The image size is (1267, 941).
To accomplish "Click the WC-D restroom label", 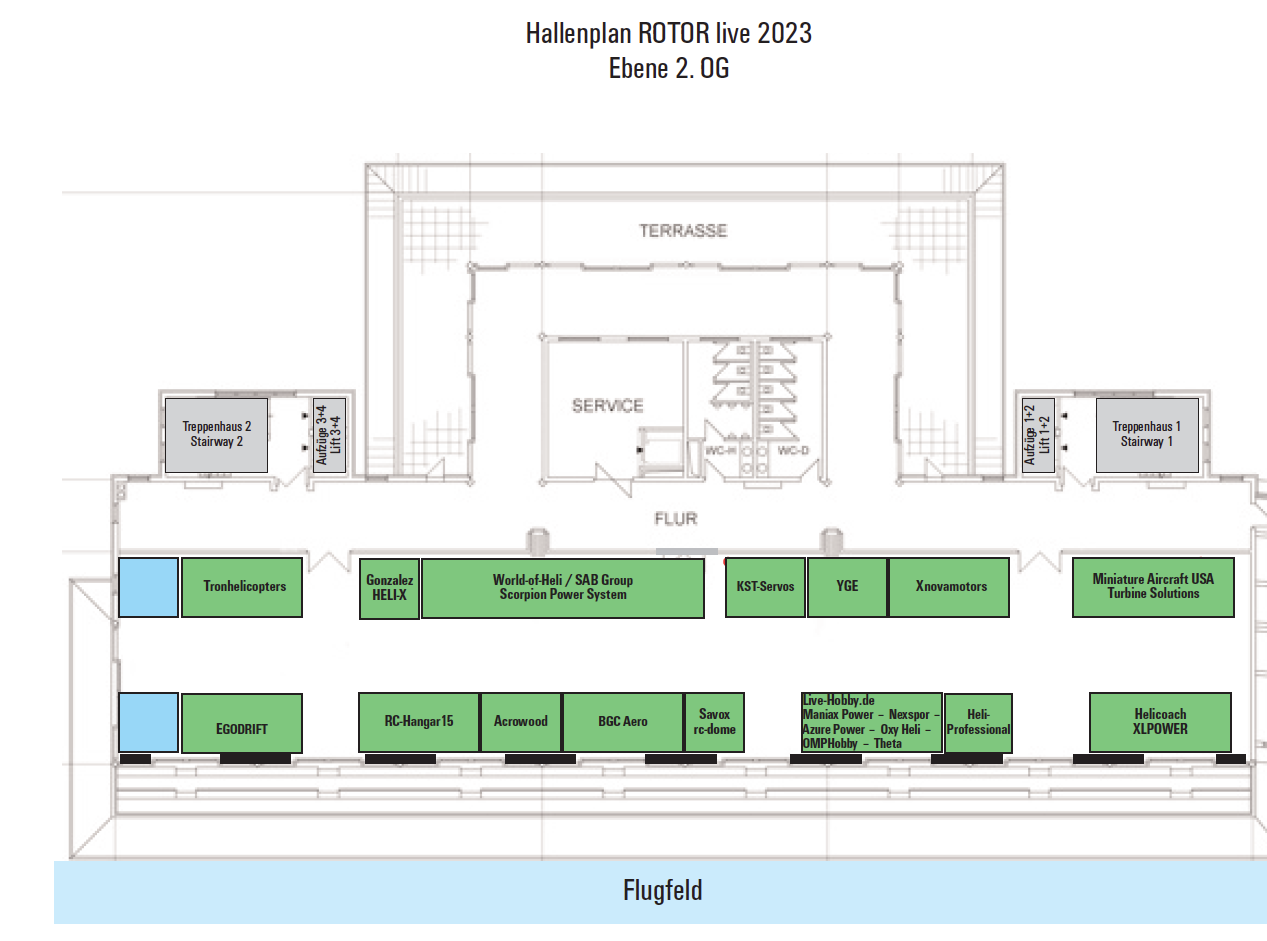I will (x=793, y=451).
